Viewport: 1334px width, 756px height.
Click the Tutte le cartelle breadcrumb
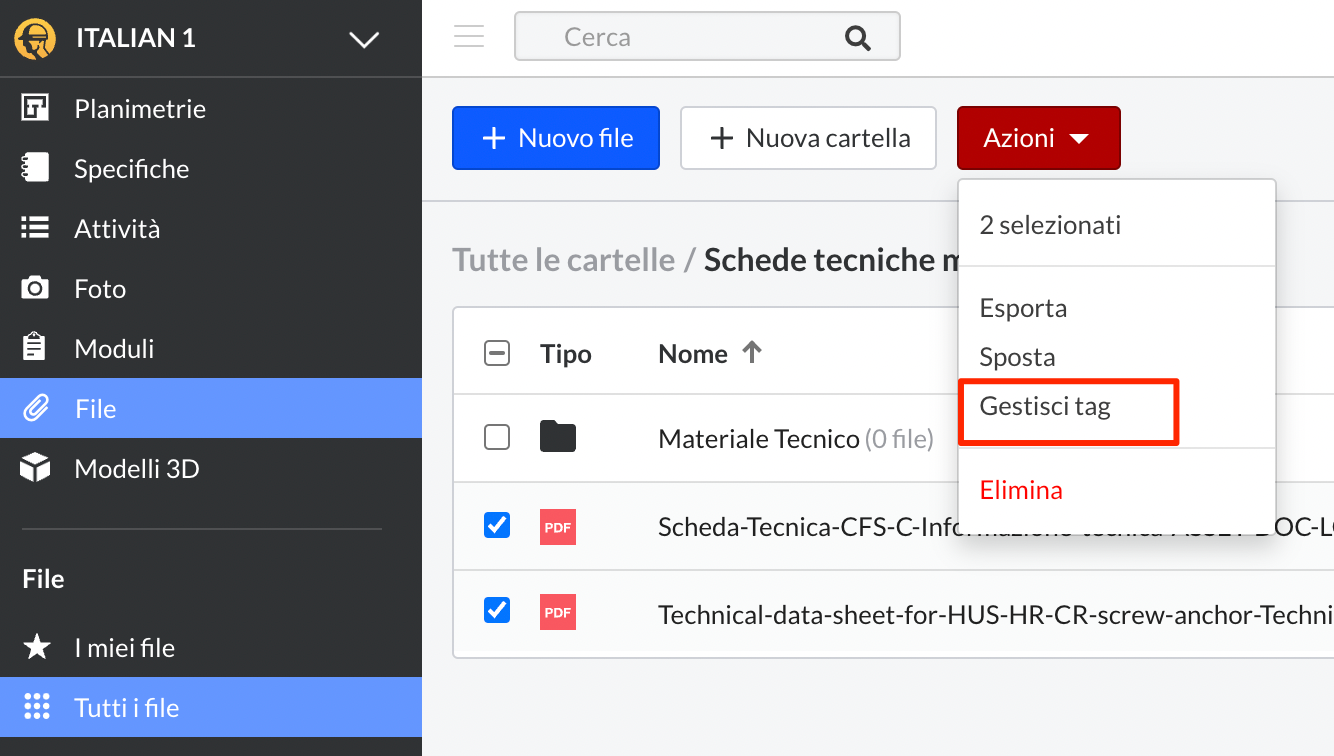pos(563,260)
